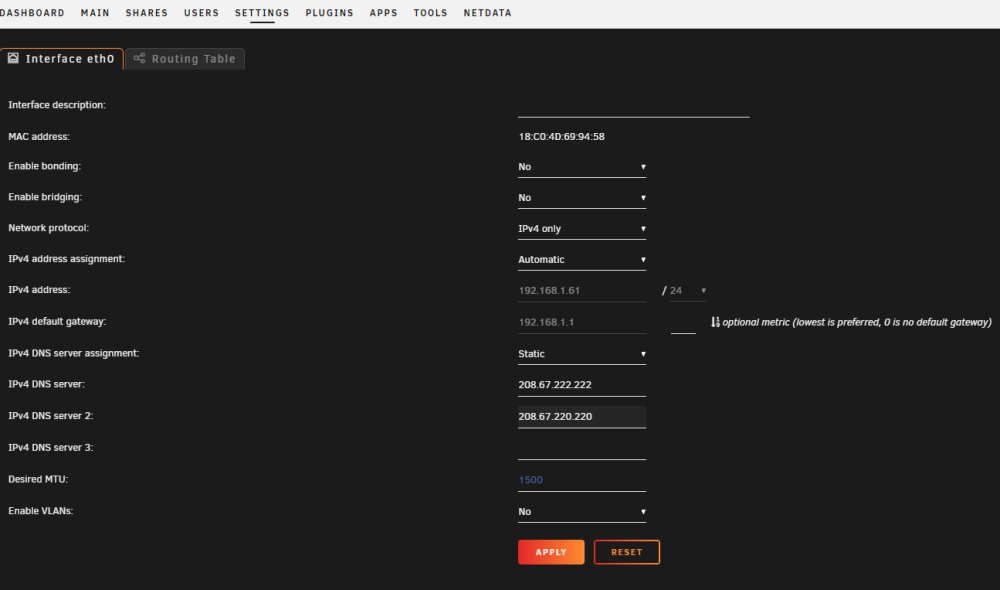
Task: Click the Desired MTU label
Action: click(38, 479)
